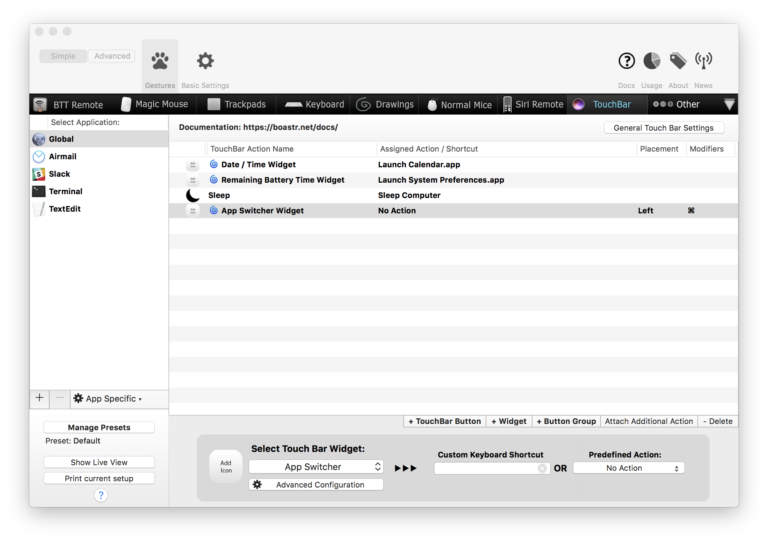Switch to the Magic Mouse tab

pos(155,104)
